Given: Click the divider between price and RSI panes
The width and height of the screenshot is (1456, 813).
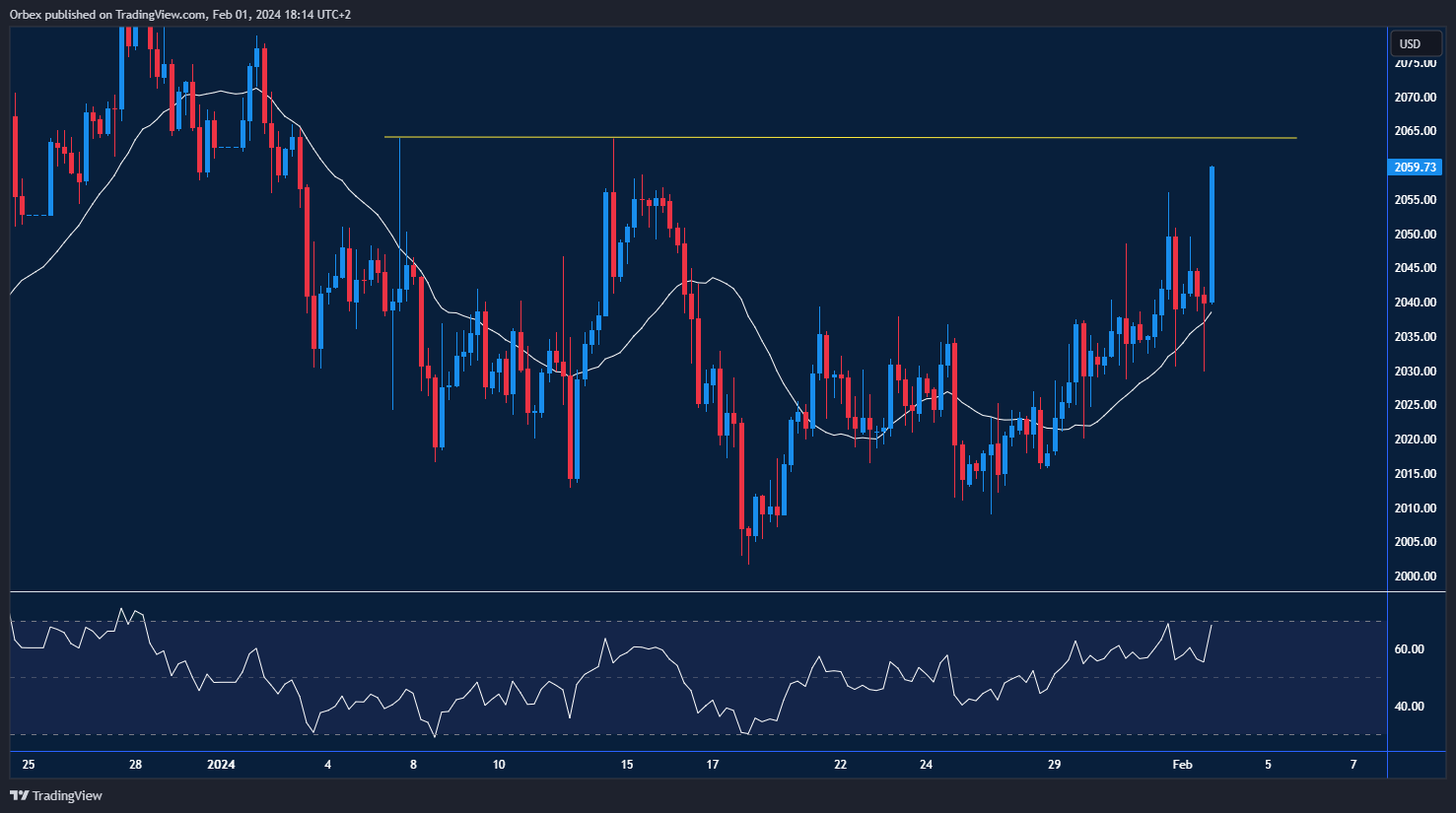Looking at the screenshot, I should coord(698,592).
